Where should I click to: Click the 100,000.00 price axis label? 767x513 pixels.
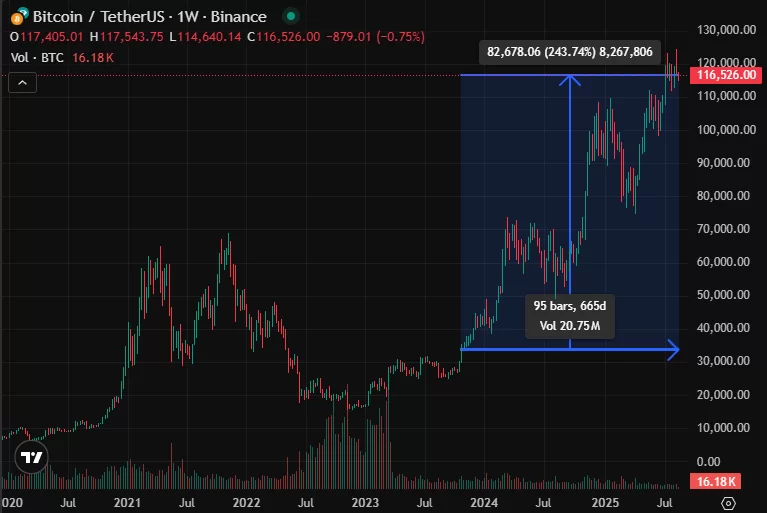726,130
